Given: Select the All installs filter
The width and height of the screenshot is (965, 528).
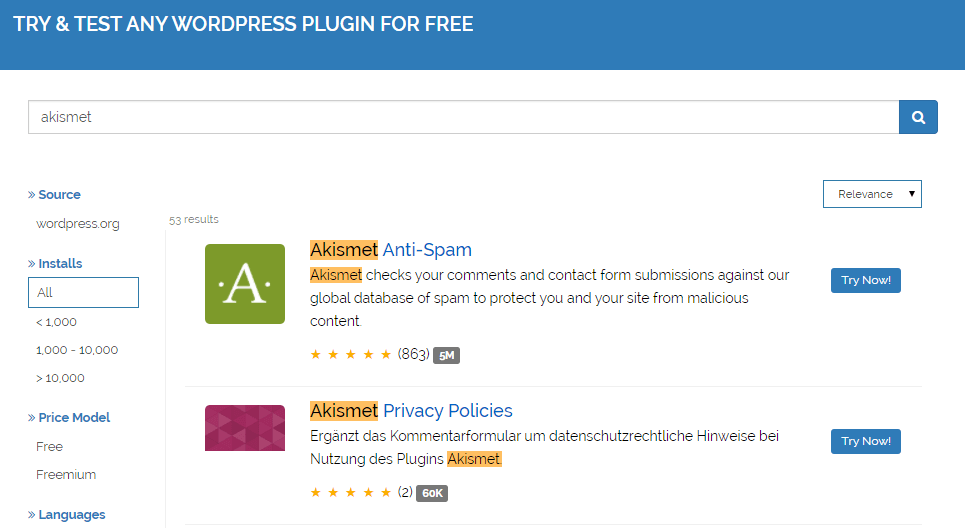Looking at the screenshot, I should pos(83,293).
